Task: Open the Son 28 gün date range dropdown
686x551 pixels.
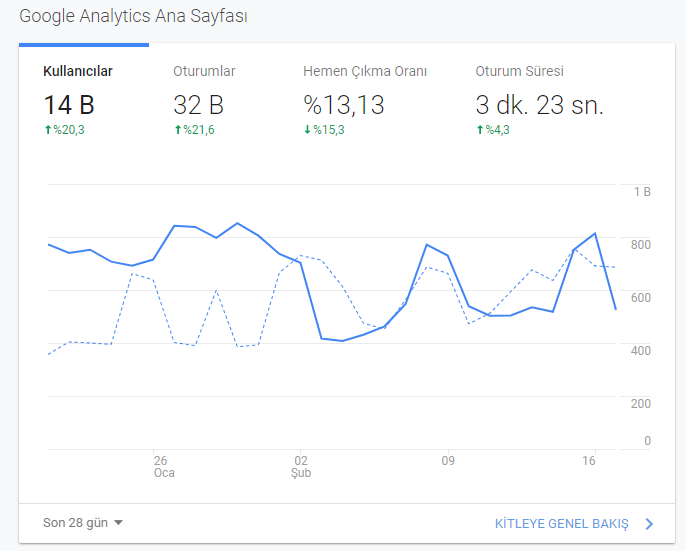Action: (x=83, y=523)
